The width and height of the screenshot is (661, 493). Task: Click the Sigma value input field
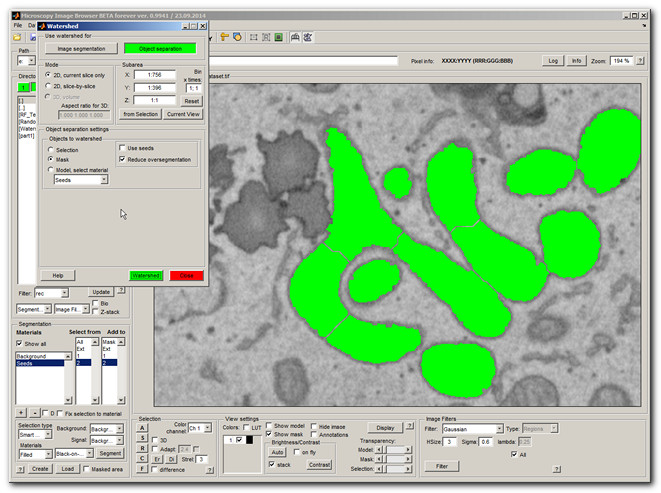click(x=486, y=441)
